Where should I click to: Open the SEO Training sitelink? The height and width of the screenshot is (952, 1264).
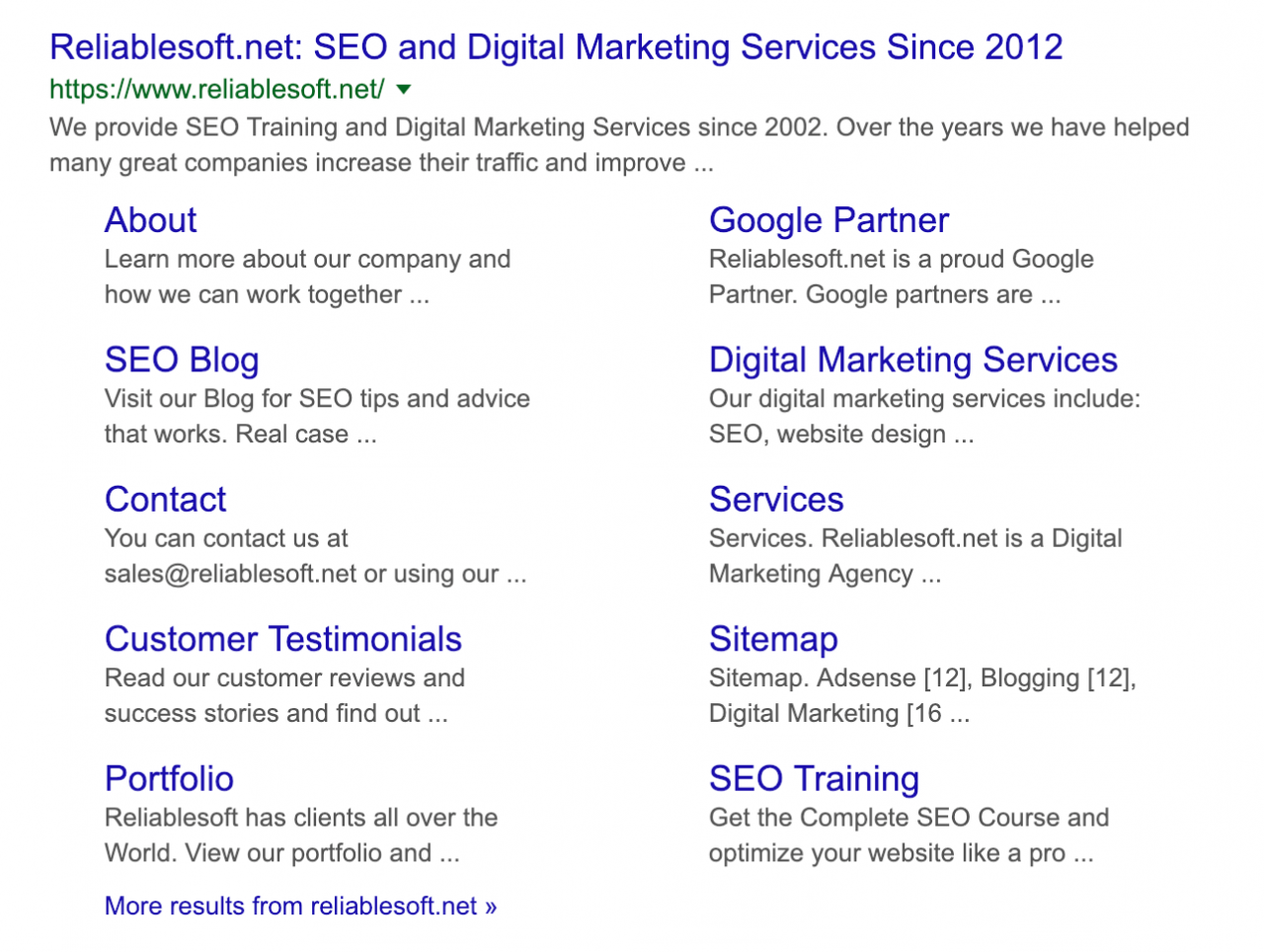click(814, 779)
